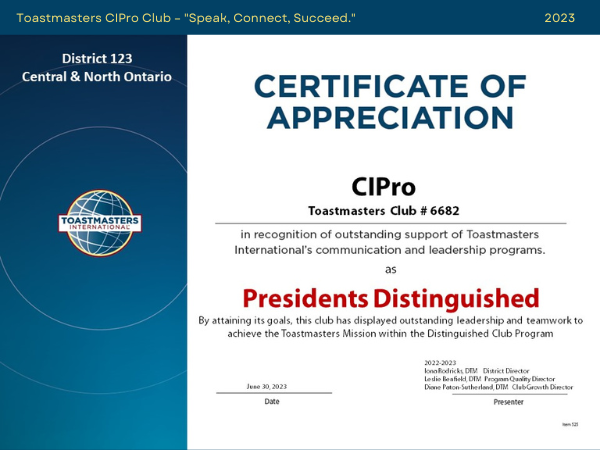Click the 'CIPro' club name
This screenshot has width=600, height=450.
pyautogui.click(x=383, y=187)
